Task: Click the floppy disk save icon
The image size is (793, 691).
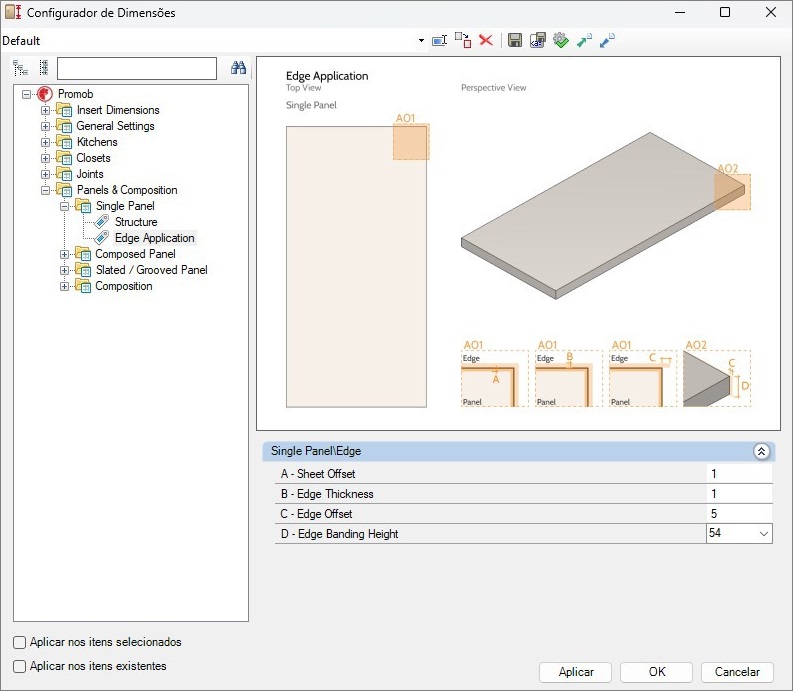Action: pos(515,40)
